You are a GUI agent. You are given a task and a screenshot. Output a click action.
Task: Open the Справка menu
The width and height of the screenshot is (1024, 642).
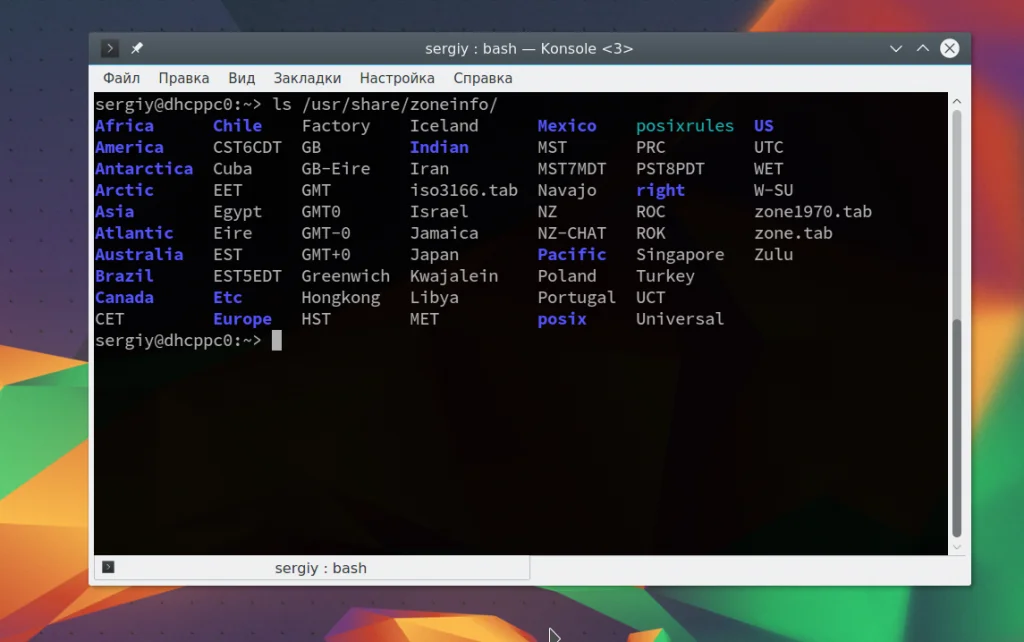coord(483,78)
